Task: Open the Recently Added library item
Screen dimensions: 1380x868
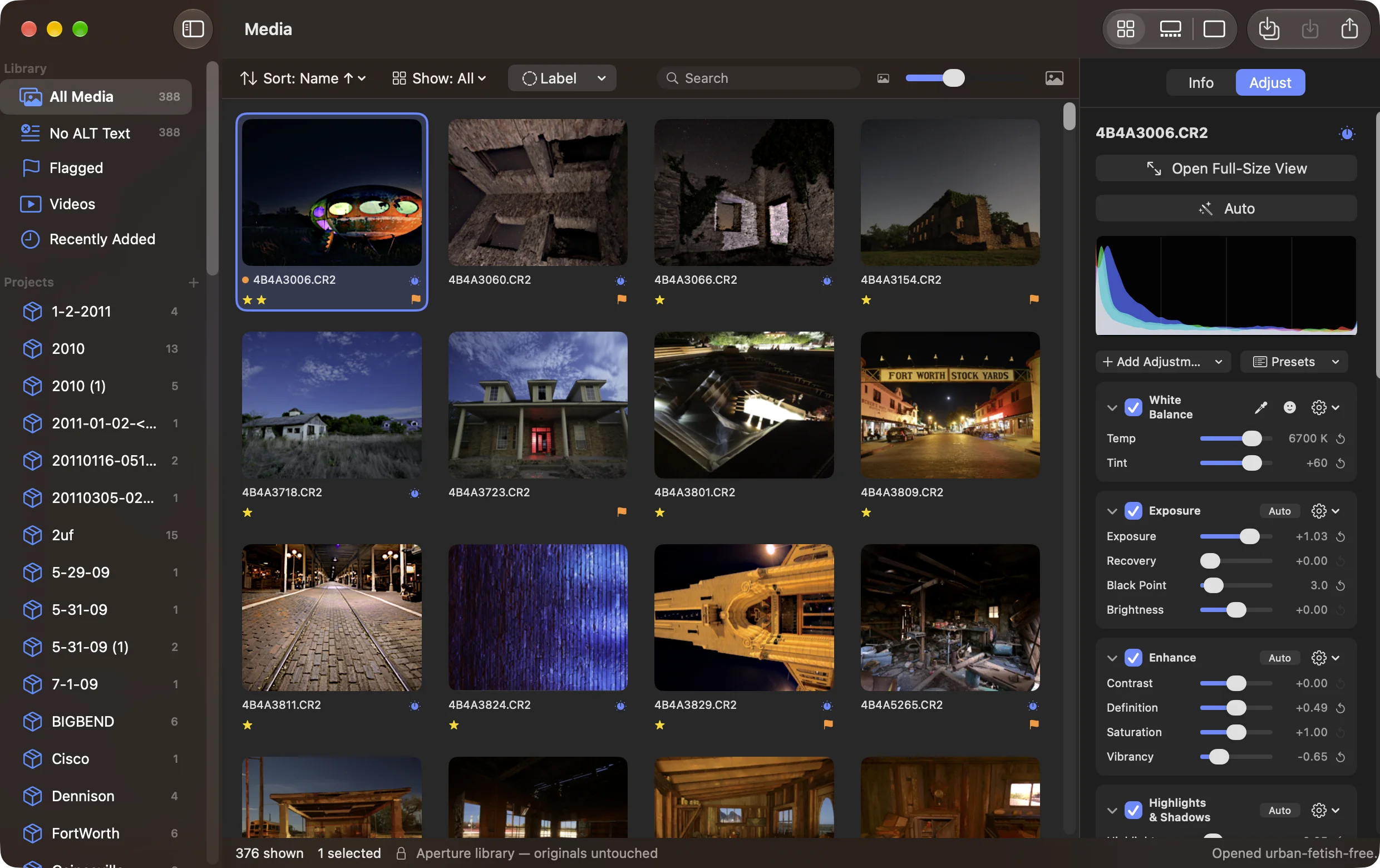Action: point(96,239)
